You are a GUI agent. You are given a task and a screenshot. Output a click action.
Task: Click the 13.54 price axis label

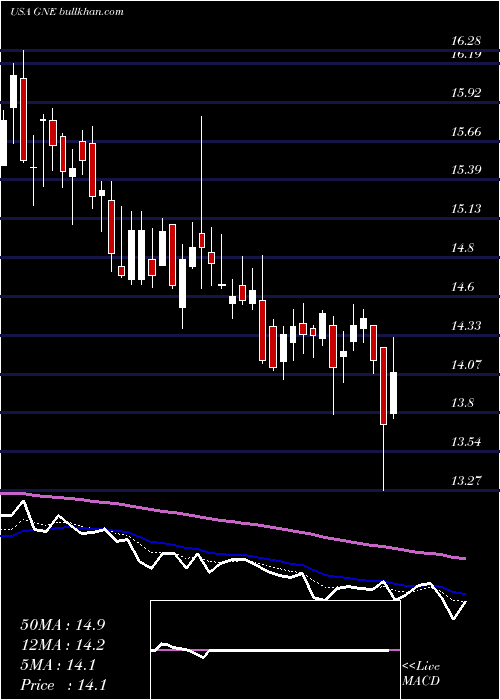coord(466,442)
